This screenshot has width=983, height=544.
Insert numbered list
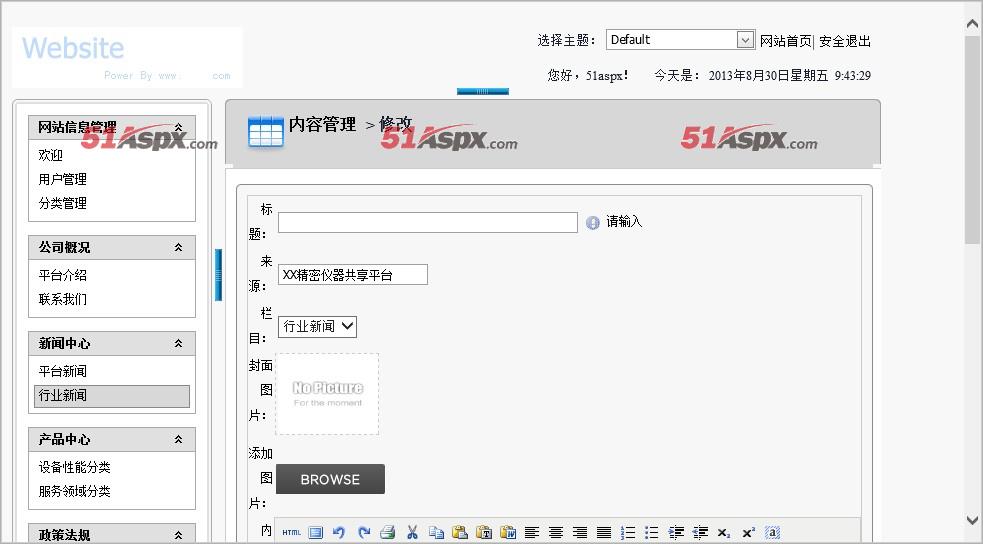coord(628,533)
